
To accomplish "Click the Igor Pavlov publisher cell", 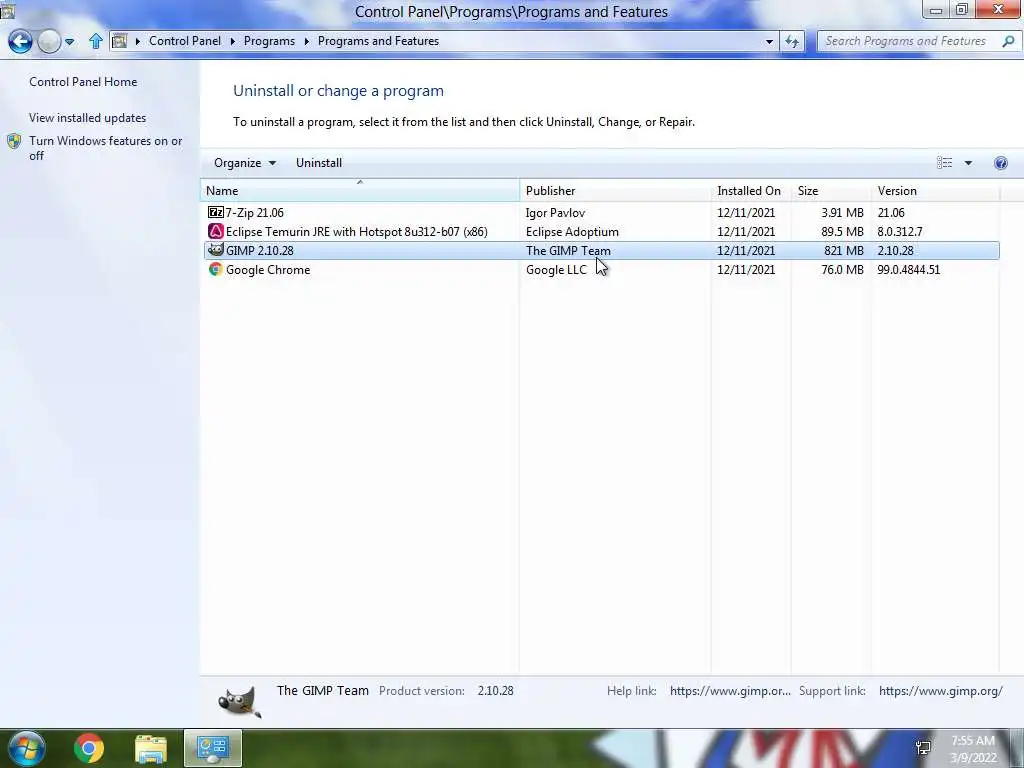I will click(x=555, y=212).
